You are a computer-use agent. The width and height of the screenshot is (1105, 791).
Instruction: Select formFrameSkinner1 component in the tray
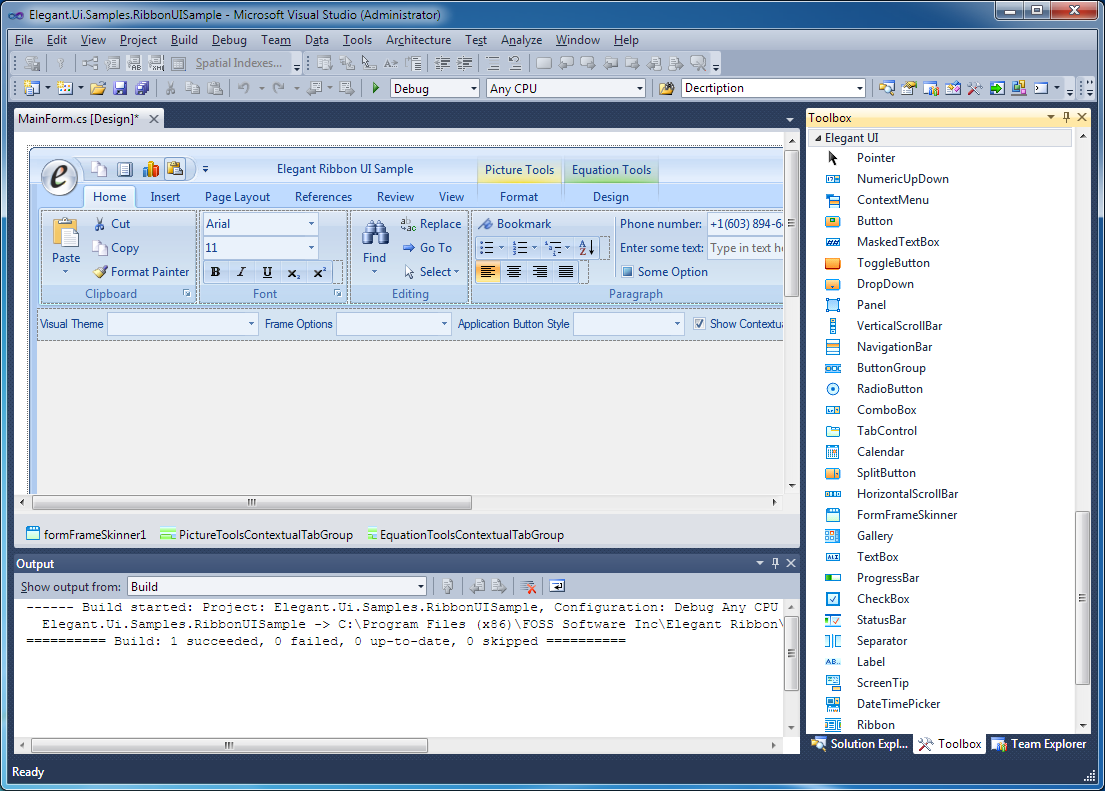86,534
